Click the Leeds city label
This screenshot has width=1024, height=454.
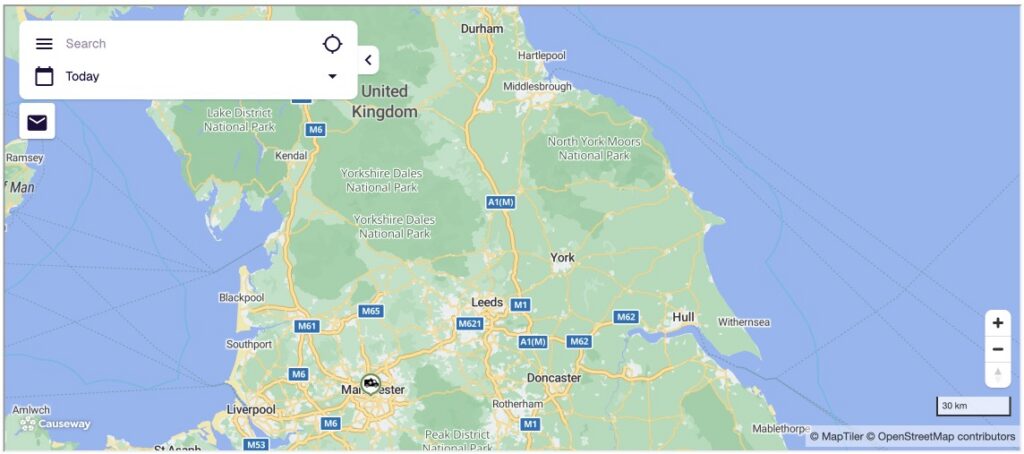[487, 302]
